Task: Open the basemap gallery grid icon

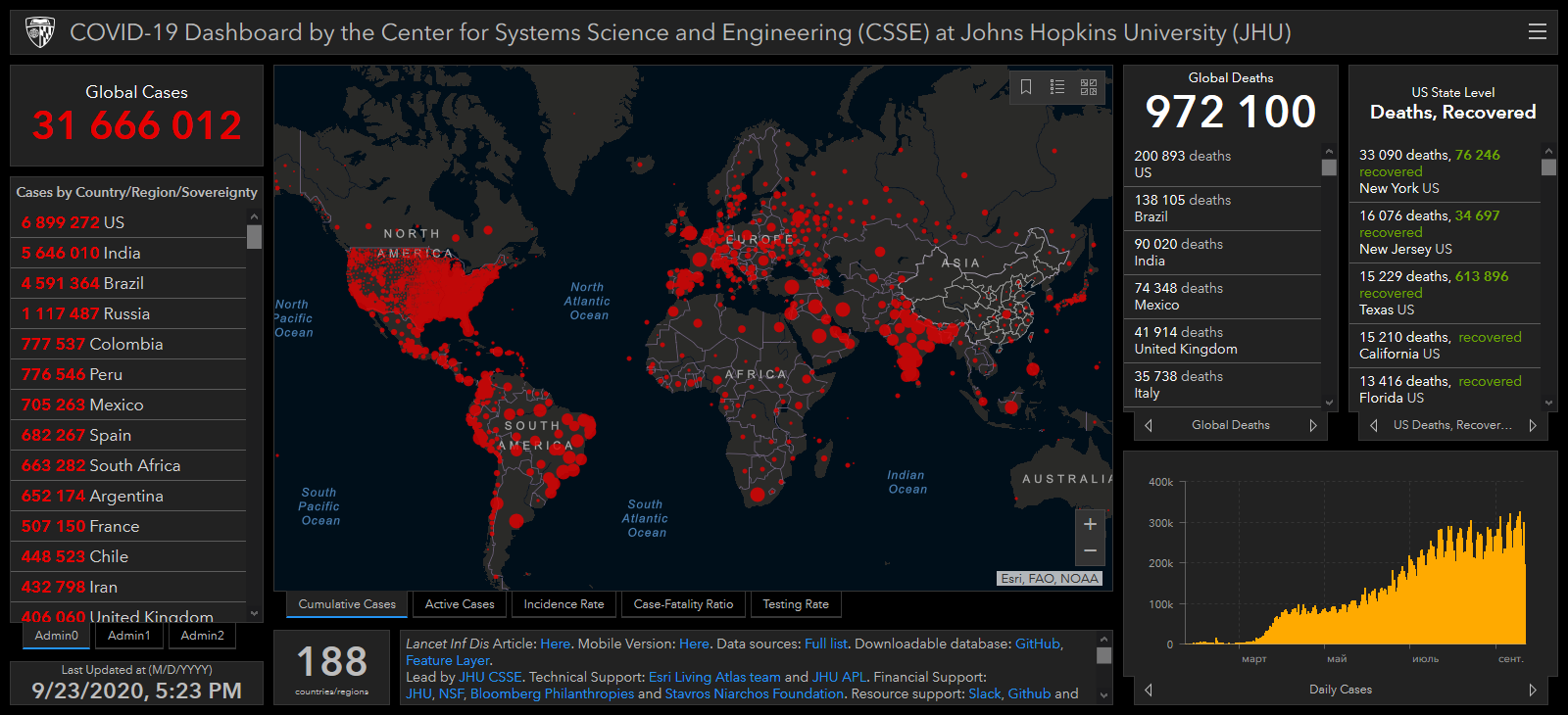Action: click(1089, 87)
